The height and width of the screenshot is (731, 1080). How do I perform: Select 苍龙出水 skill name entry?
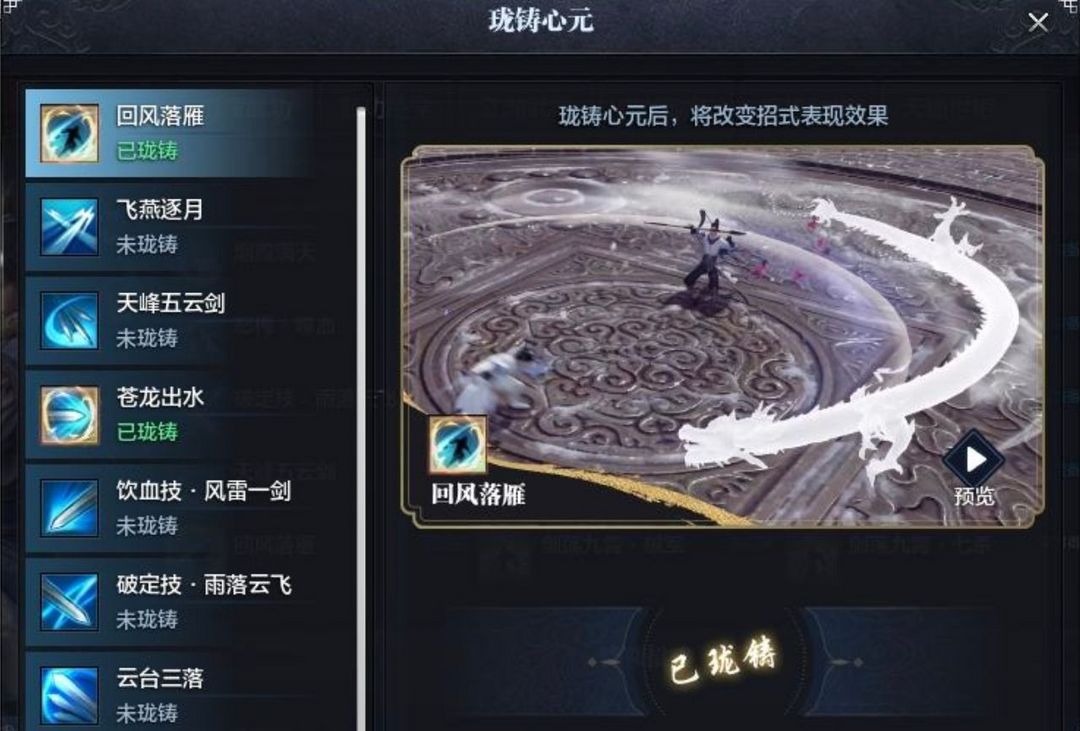[160, 397]
